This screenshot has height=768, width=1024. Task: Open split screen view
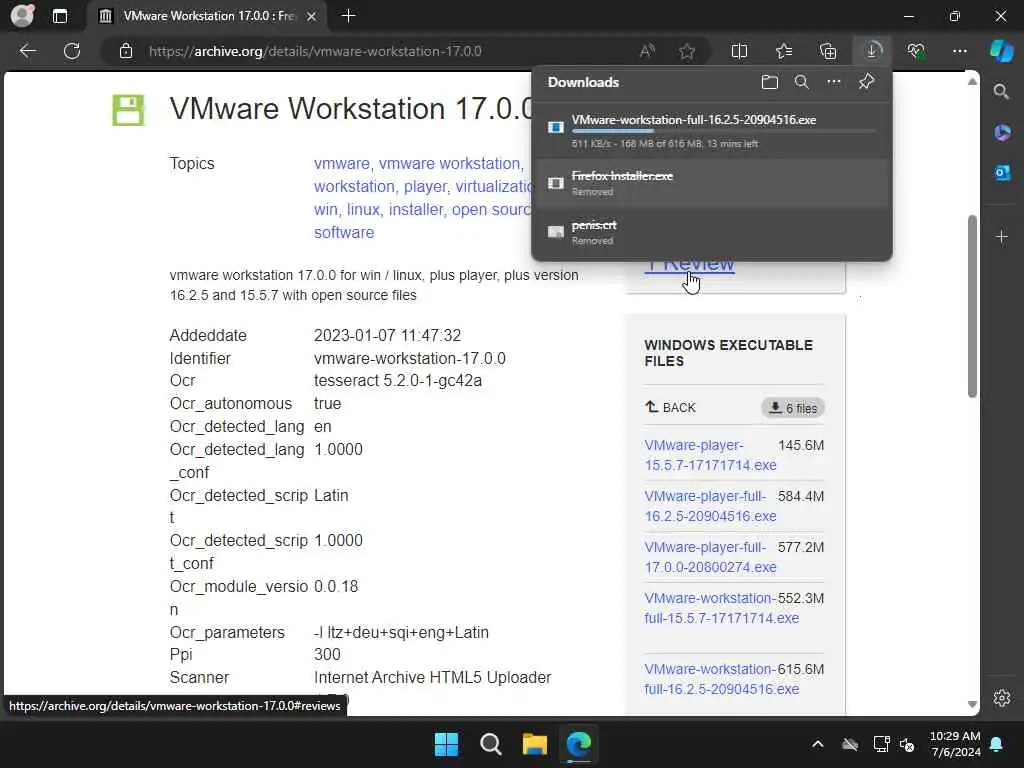739,51
